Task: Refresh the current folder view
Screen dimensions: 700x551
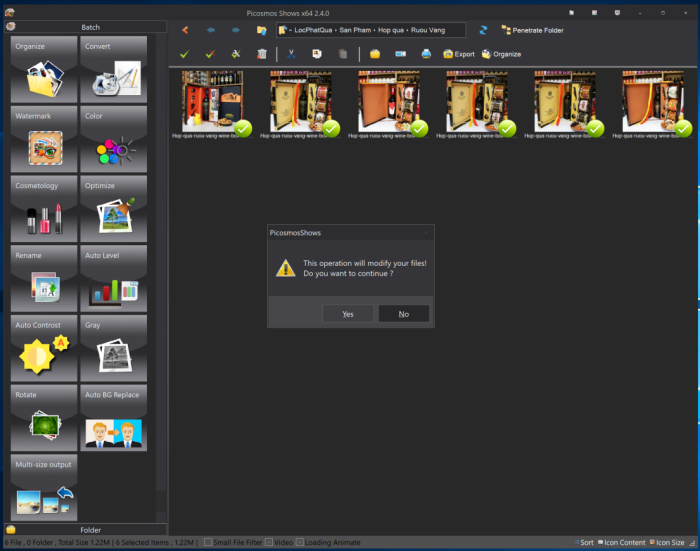Action: (x=483, y=30)
